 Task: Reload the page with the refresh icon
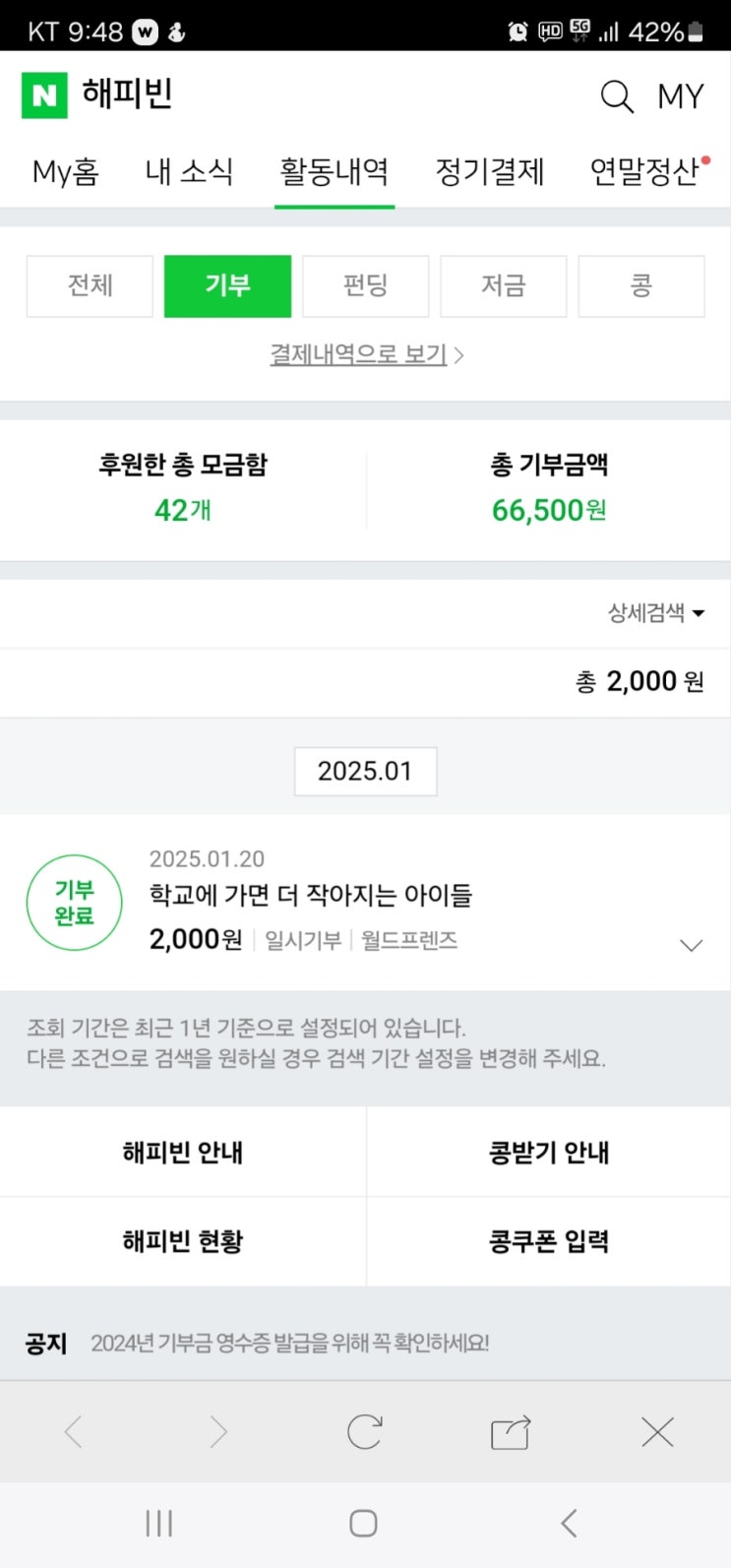tap(364, 1432)
